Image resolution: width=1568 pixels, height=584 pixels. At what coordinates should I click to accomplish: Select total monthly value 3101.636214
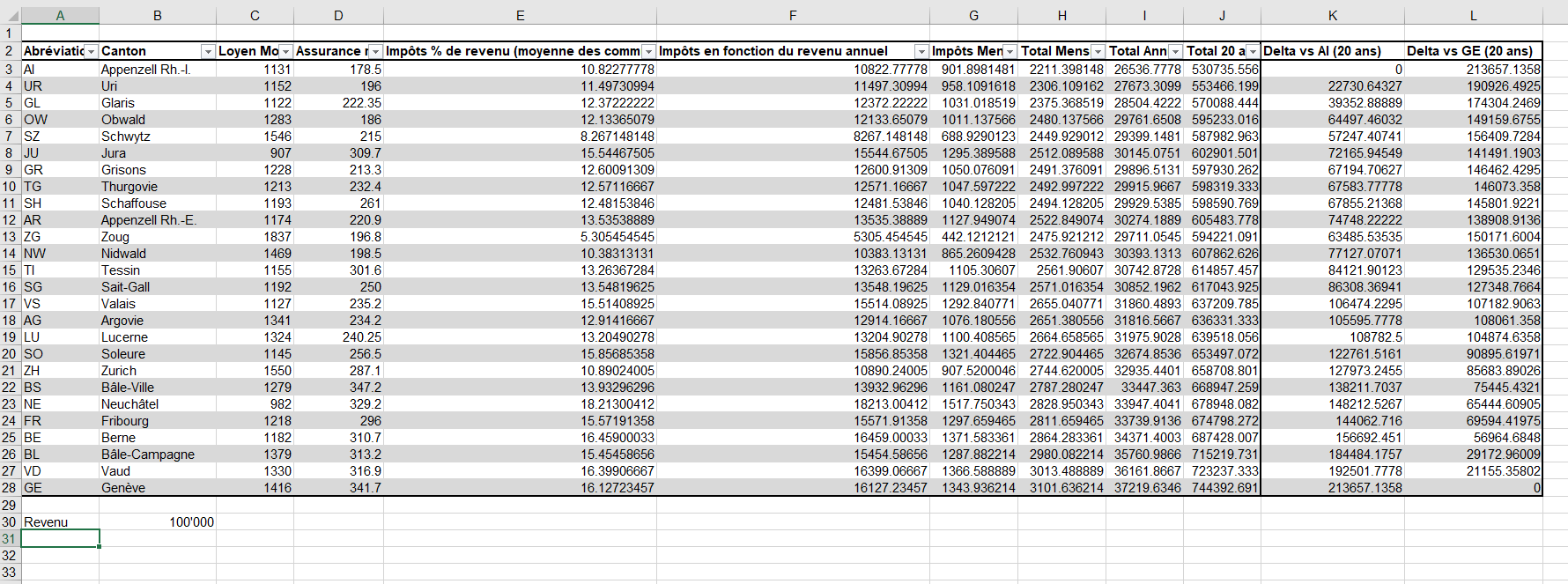(1061, 488)
